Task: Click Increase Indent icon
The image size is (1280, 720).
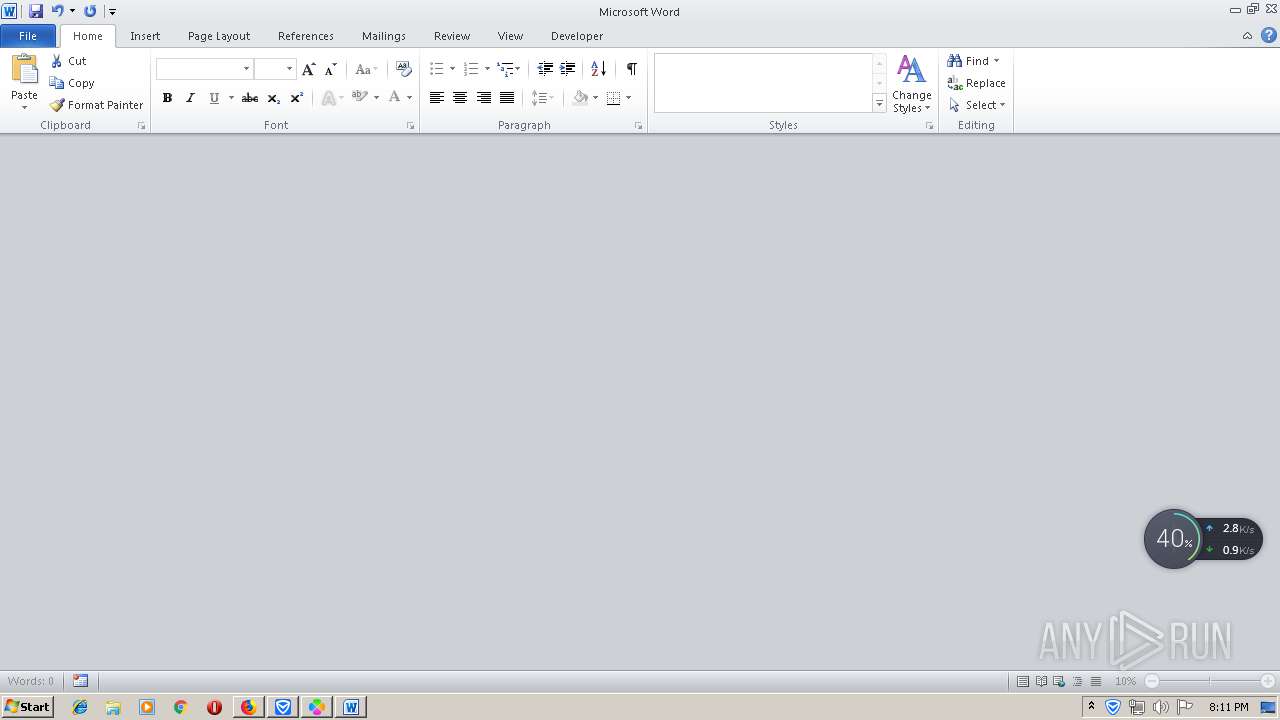Action: pos(568,69)
